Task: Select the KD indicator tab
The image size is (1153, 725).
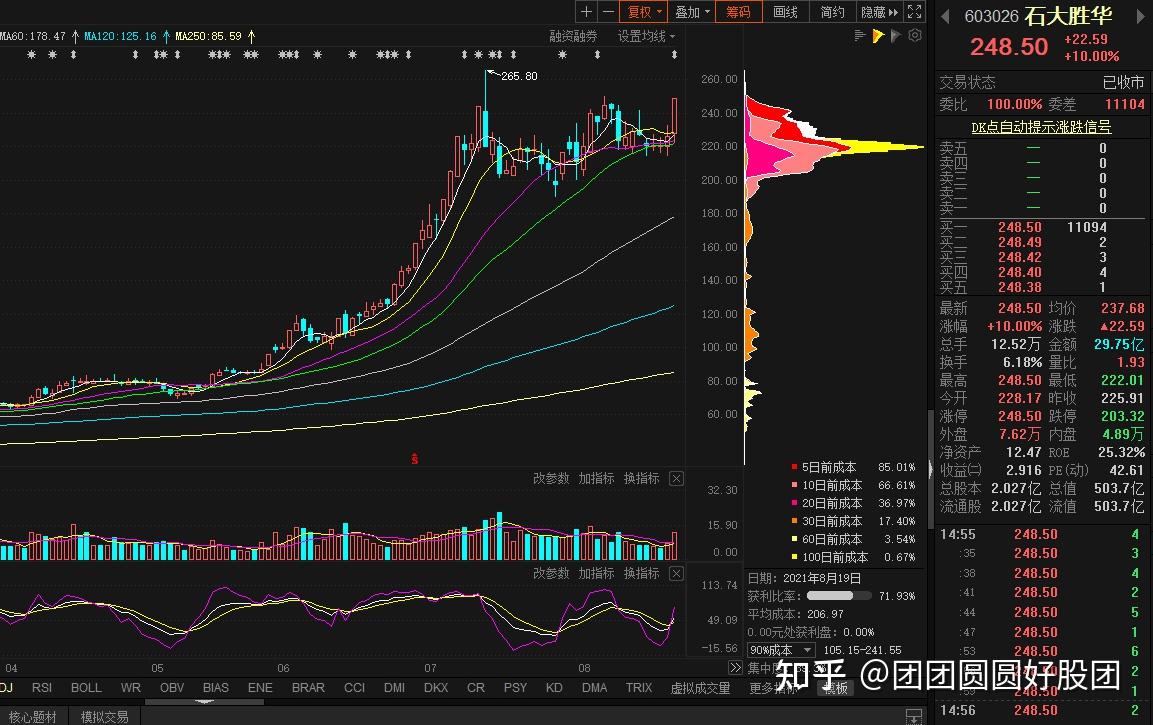Action: [554, 688]
